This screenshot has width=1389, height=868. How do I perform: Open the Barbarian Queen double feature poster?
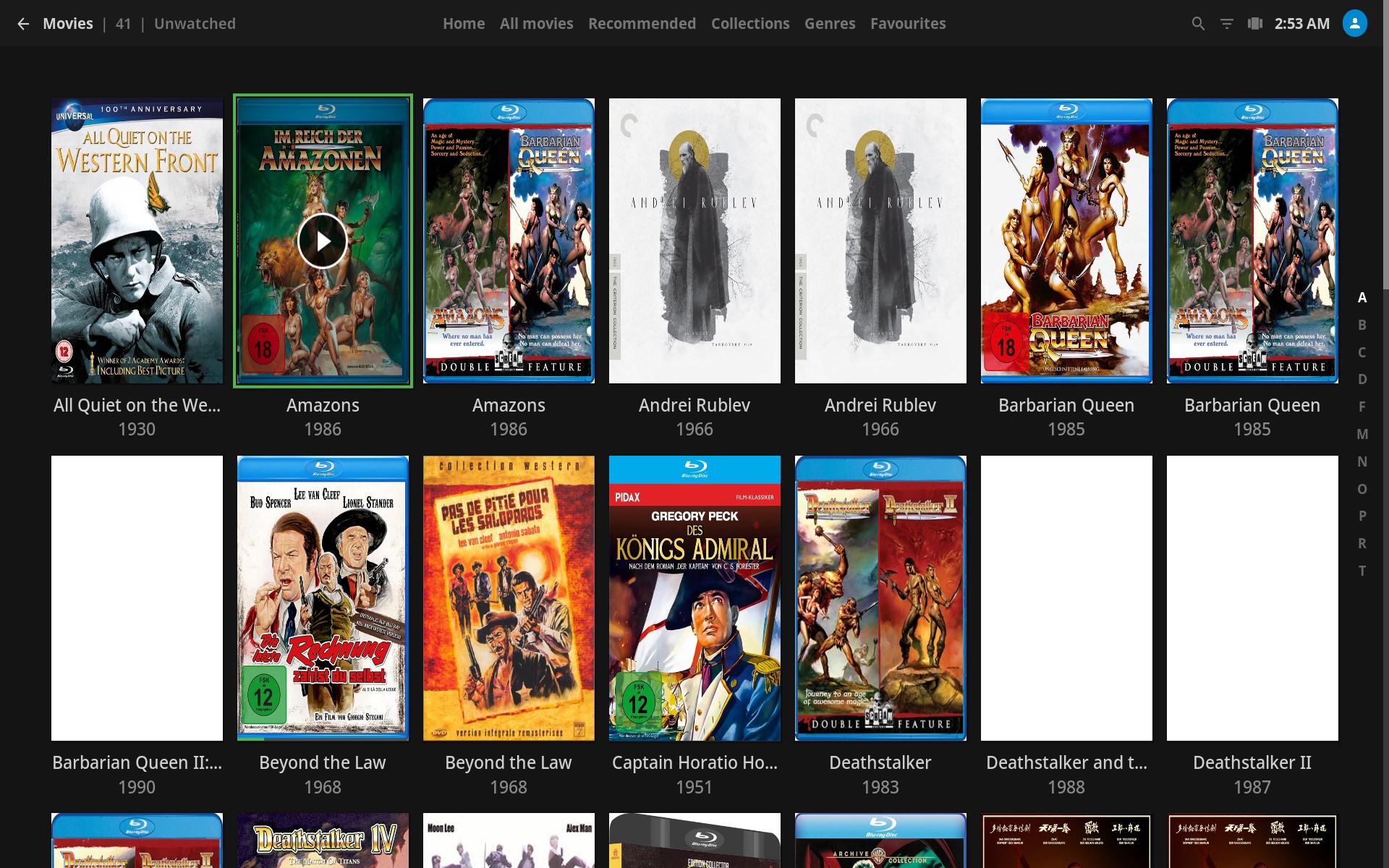[x=1252, y=241]
